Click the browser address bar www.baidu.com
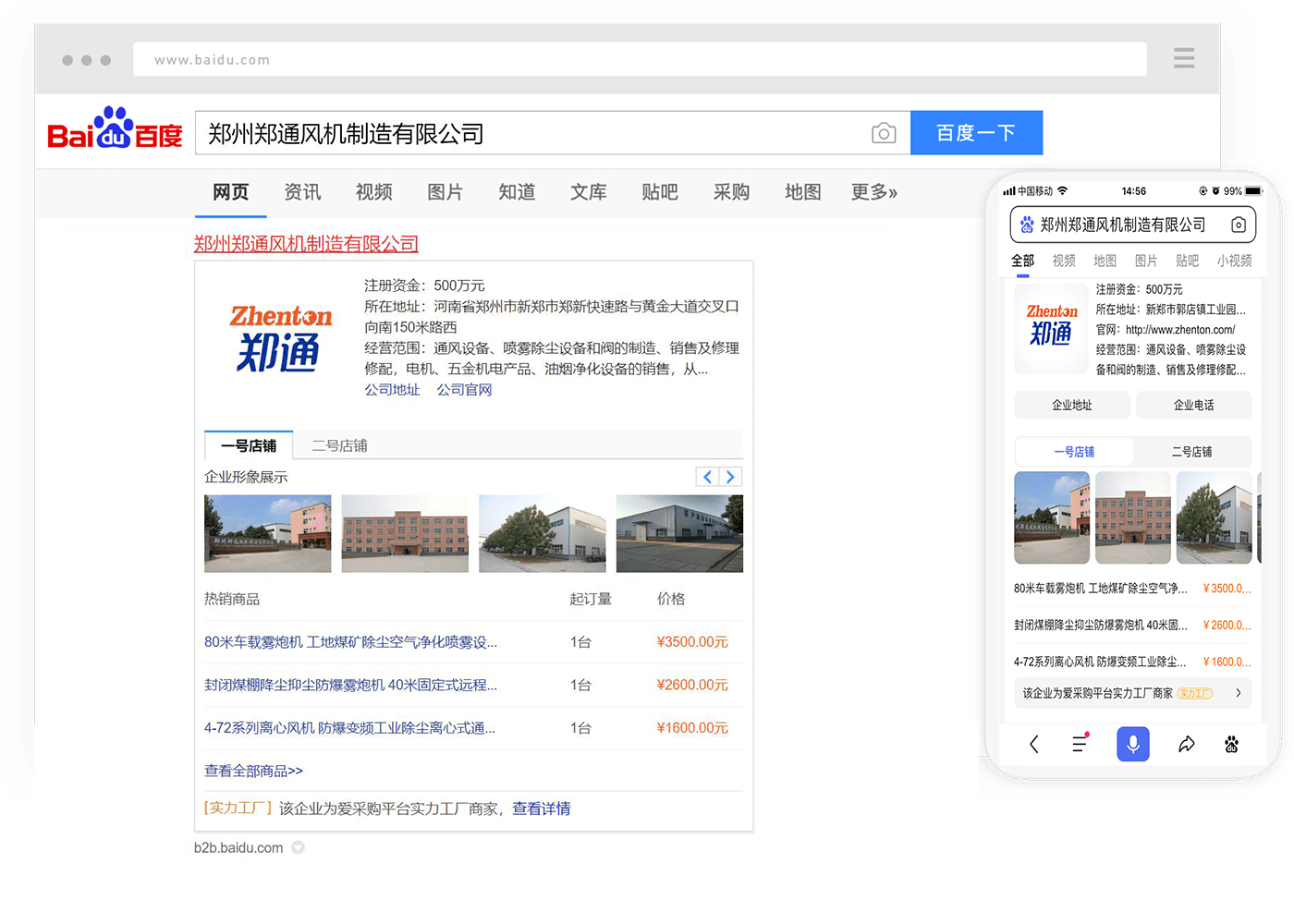 pos(640,59)
